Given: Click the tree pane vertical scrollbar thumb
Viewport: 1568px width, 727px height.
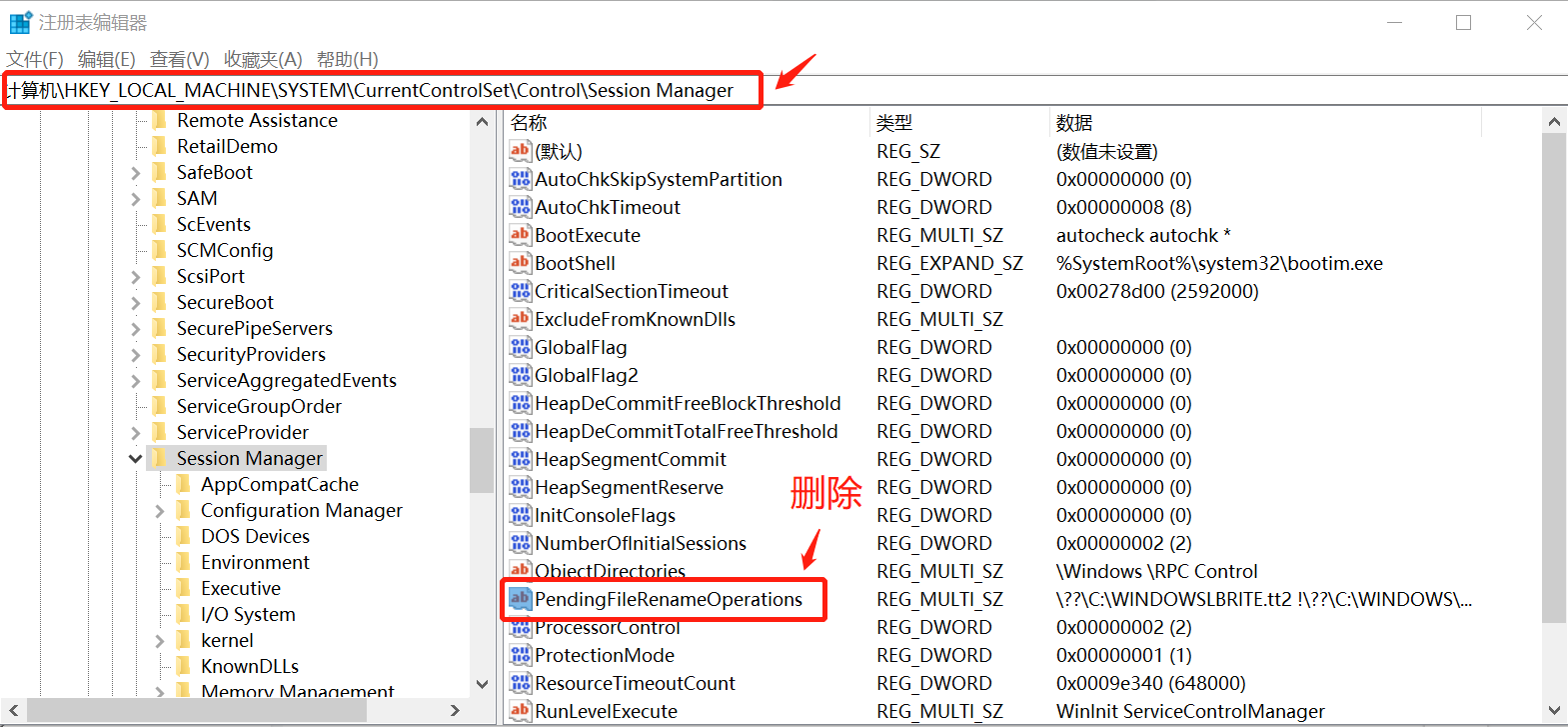Looking at the screenshot, I should pyautogui.click(x=482, y=460).
